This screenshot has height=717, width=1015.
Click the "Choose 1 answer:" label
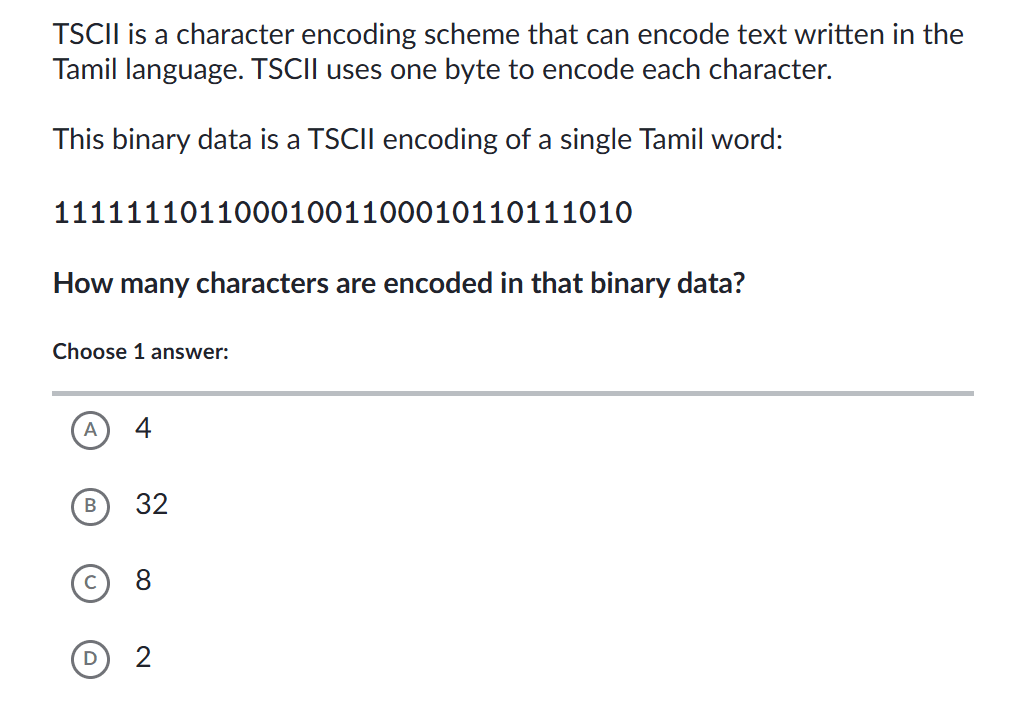(141, 352)
